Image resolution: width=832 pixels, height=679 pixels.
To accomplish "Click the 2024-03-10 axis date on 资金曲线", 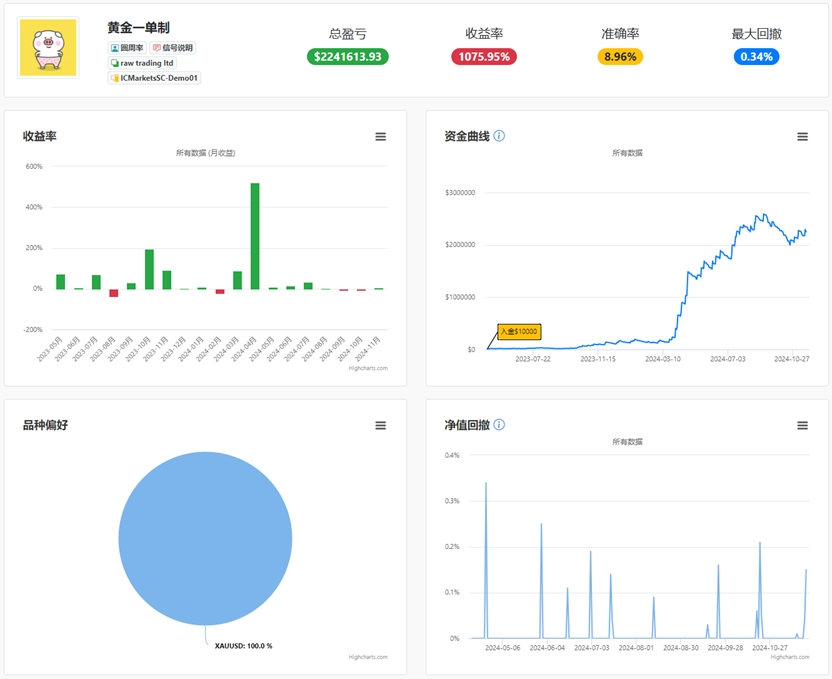I will (x=663, y=359).
